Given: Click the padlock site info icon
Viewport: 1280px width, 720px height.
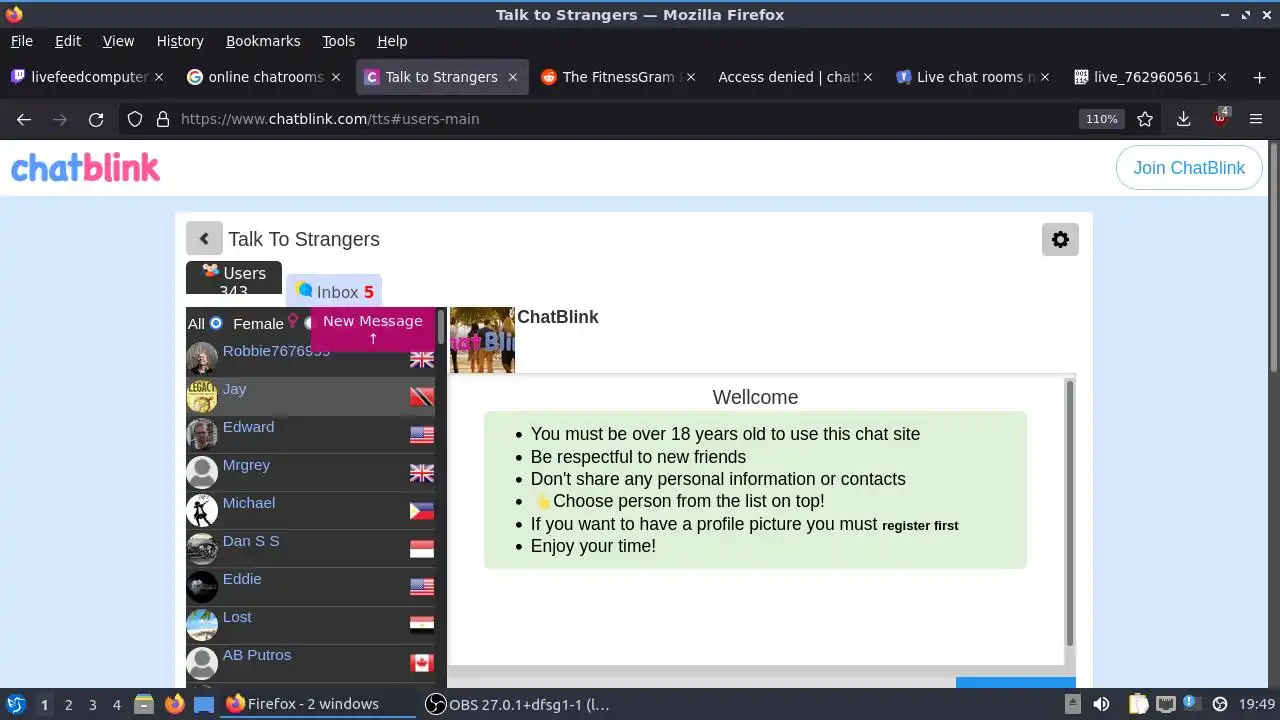Looking at the screenshot, I should pos(163,119).
